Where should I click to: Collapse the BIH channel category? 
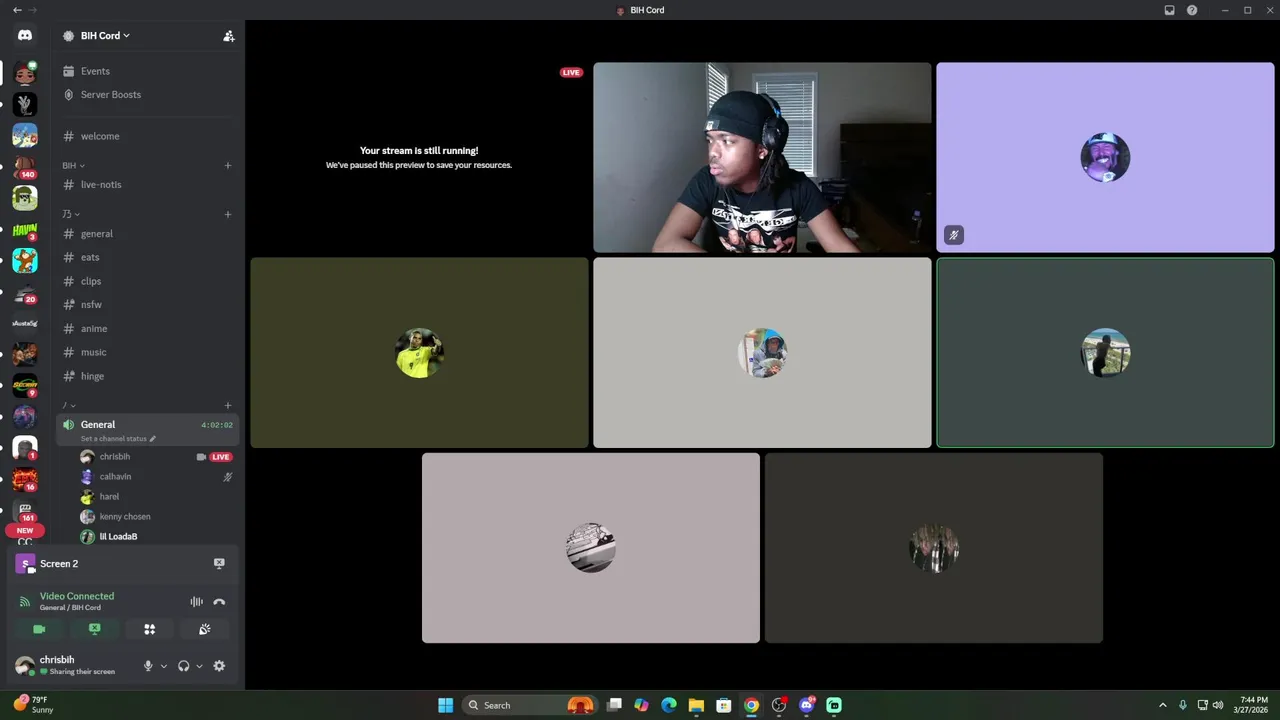[73, 166]
